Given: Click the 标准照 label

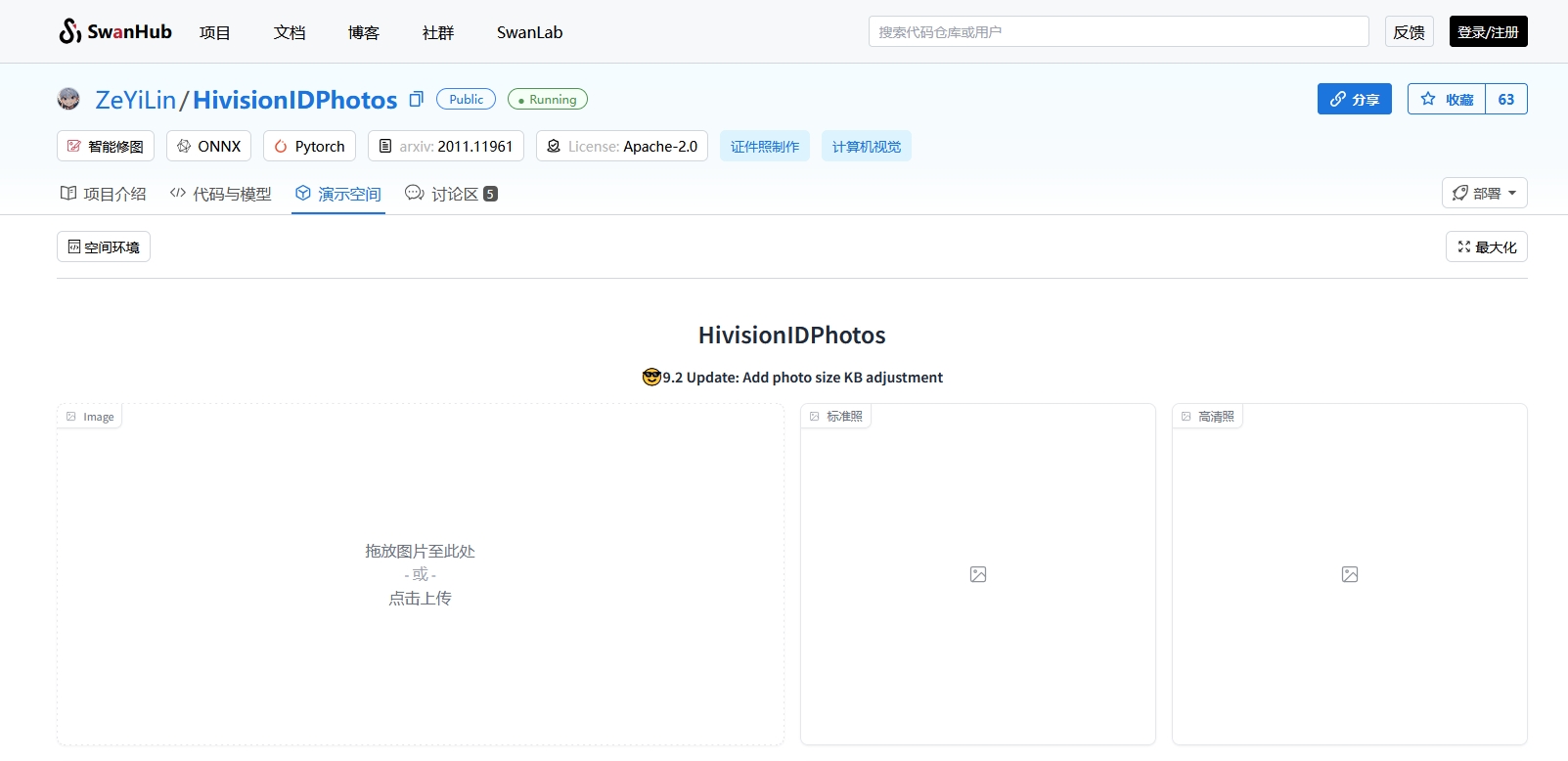Looking at the screenshot, I should click(836, 417).
